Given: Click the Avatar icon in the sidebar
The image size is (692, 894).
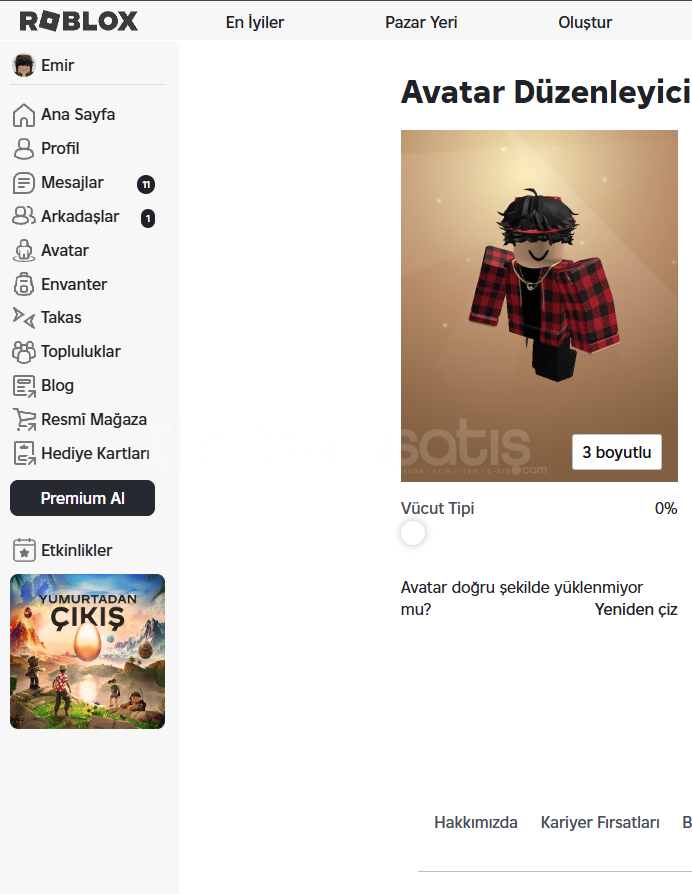Looking at the screenshot, I should pyautogui.click(x=23, y=250).
